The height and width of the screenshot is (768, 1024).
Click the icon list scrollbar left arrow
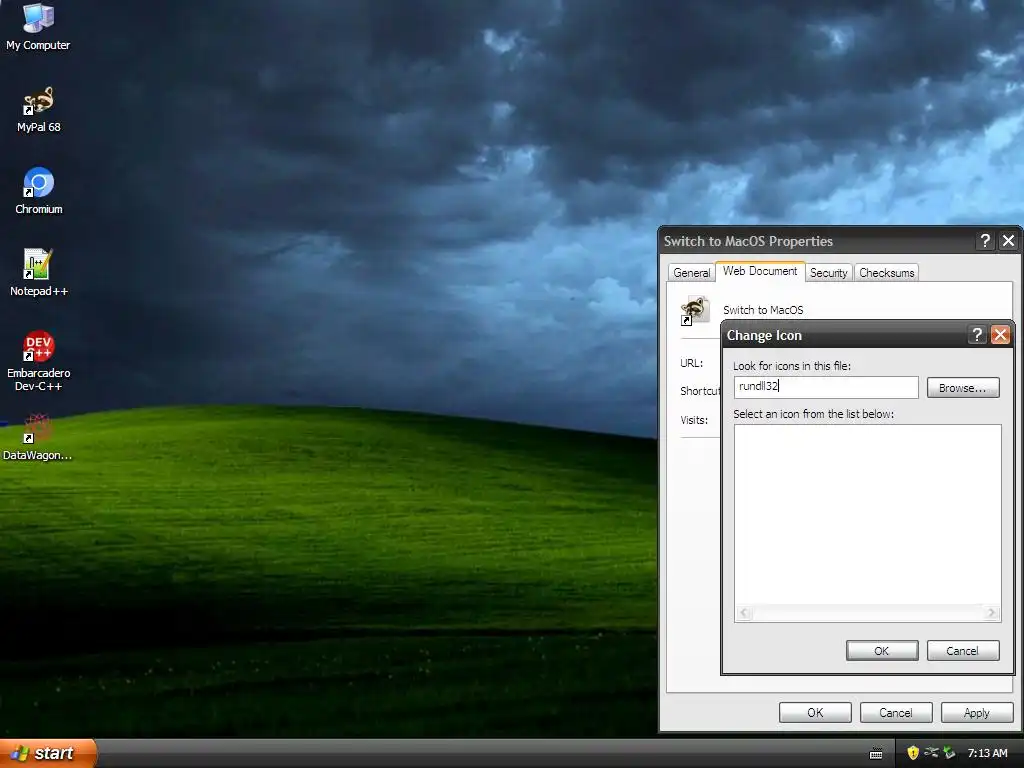(744, 613)
